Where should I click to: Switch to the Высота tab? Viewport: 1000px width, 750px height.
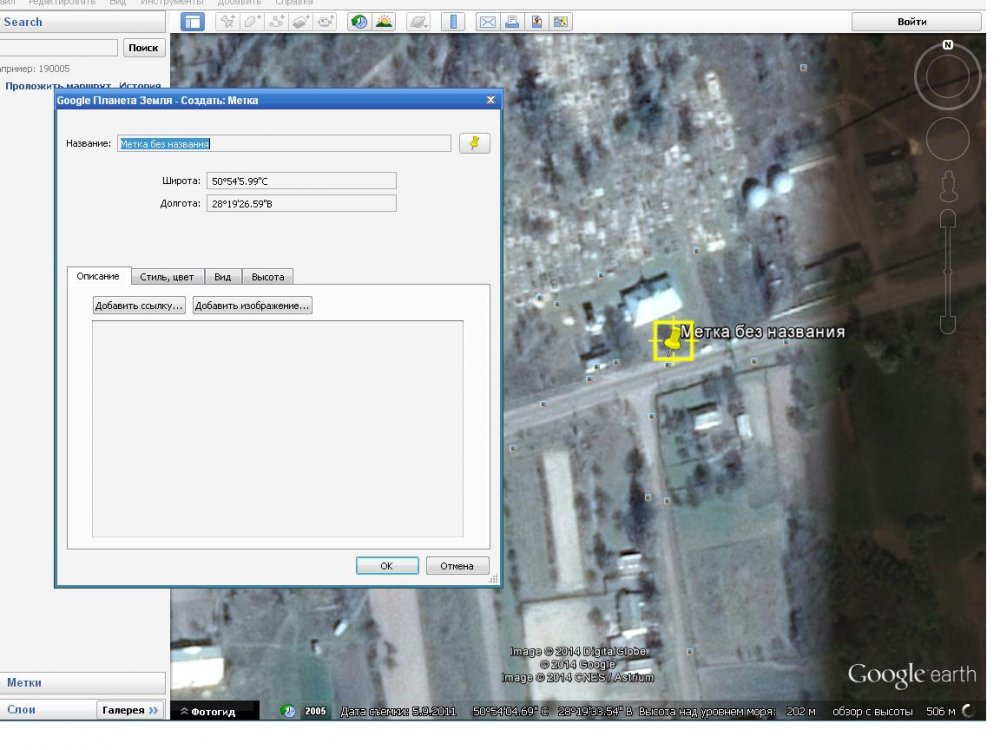pos(268,277)
